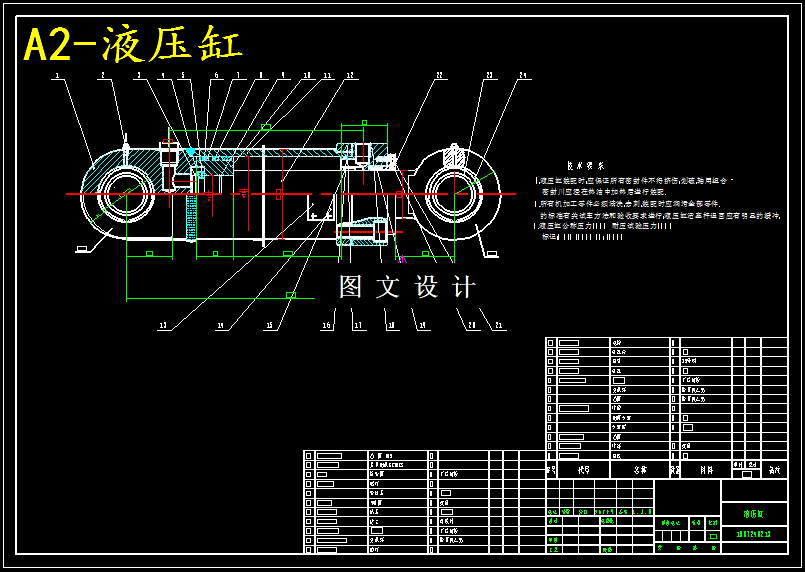The height and width of the screenshot is (572, 805).
Task: Click the green "液压缸" title block cell
Action: click(x=754, y=514)
